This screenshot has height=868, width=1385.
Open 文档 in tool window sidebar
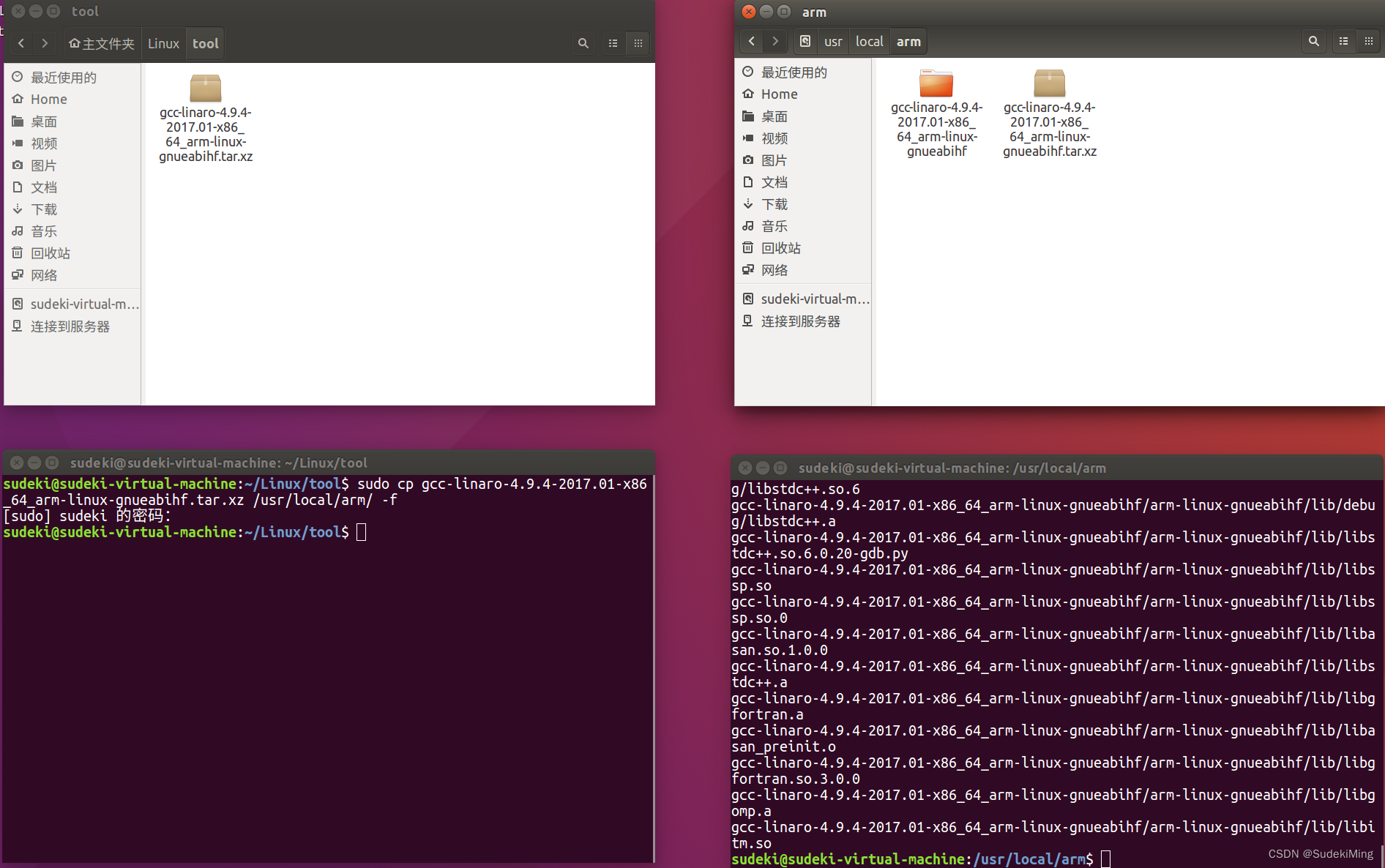click(x=72, y=187)
